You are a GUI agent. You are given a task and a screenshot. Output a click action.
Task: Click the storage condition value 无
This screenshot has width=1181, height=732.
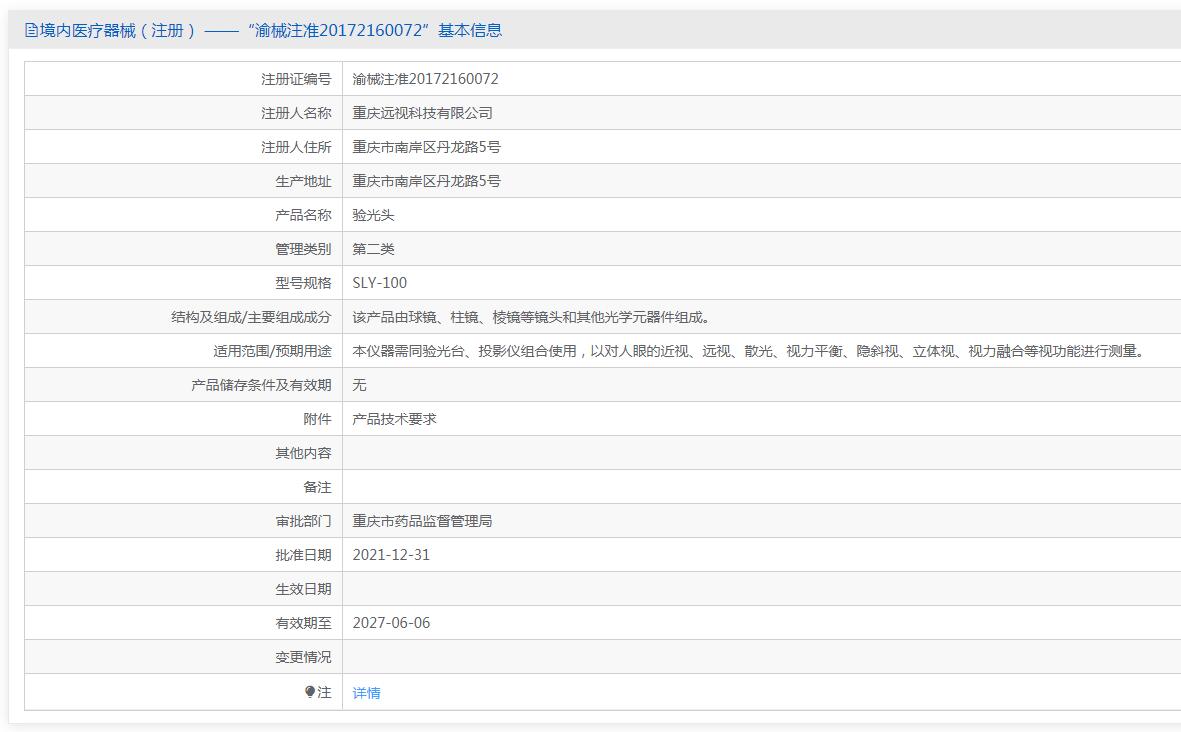(x=360, y=385)
